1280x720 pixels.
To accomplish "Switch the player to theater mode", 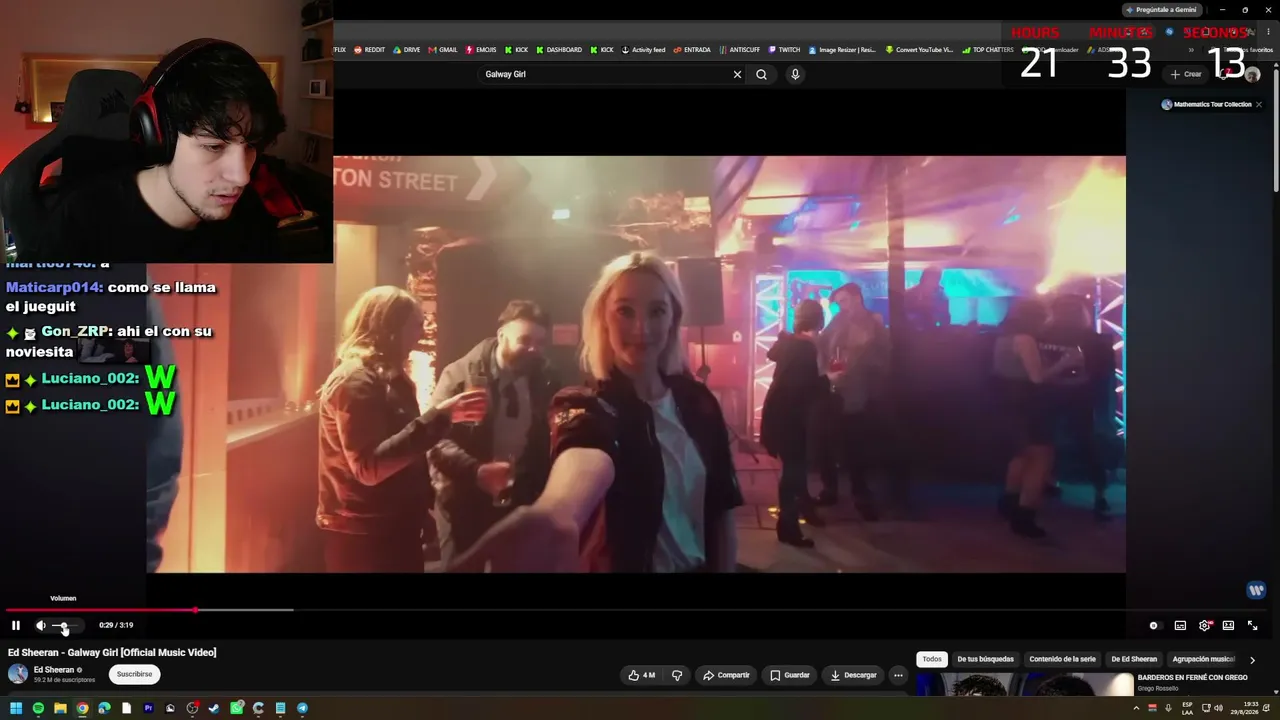I will (x=1228, y=626).
